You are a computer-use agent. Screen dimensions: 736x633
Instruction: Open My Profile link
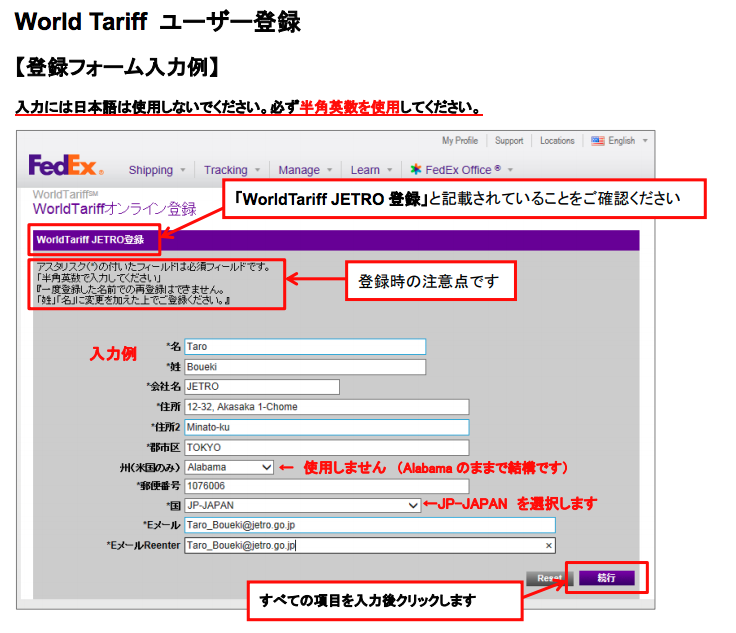[460, 141]
